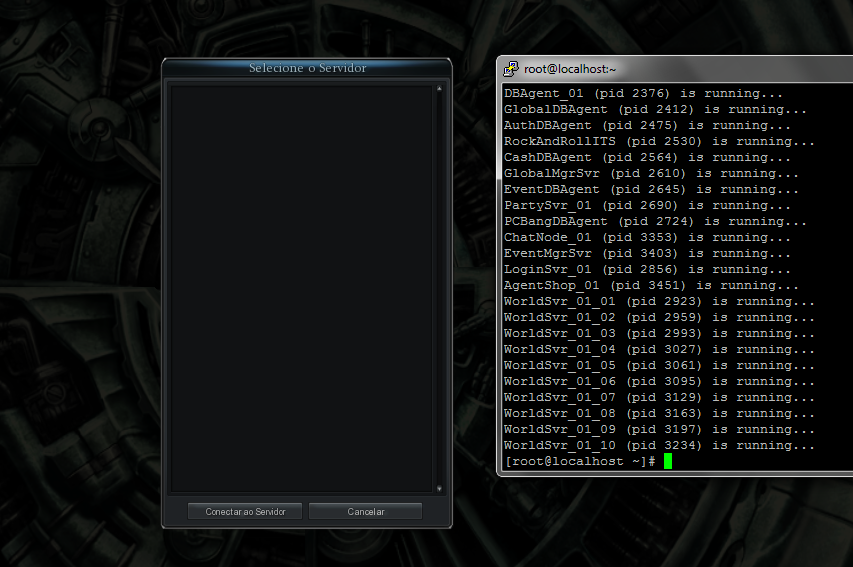Viewport: 853px width, 567px height.
Task: Click the AuthDBAgent status line
Action: (x=647, y=125)
